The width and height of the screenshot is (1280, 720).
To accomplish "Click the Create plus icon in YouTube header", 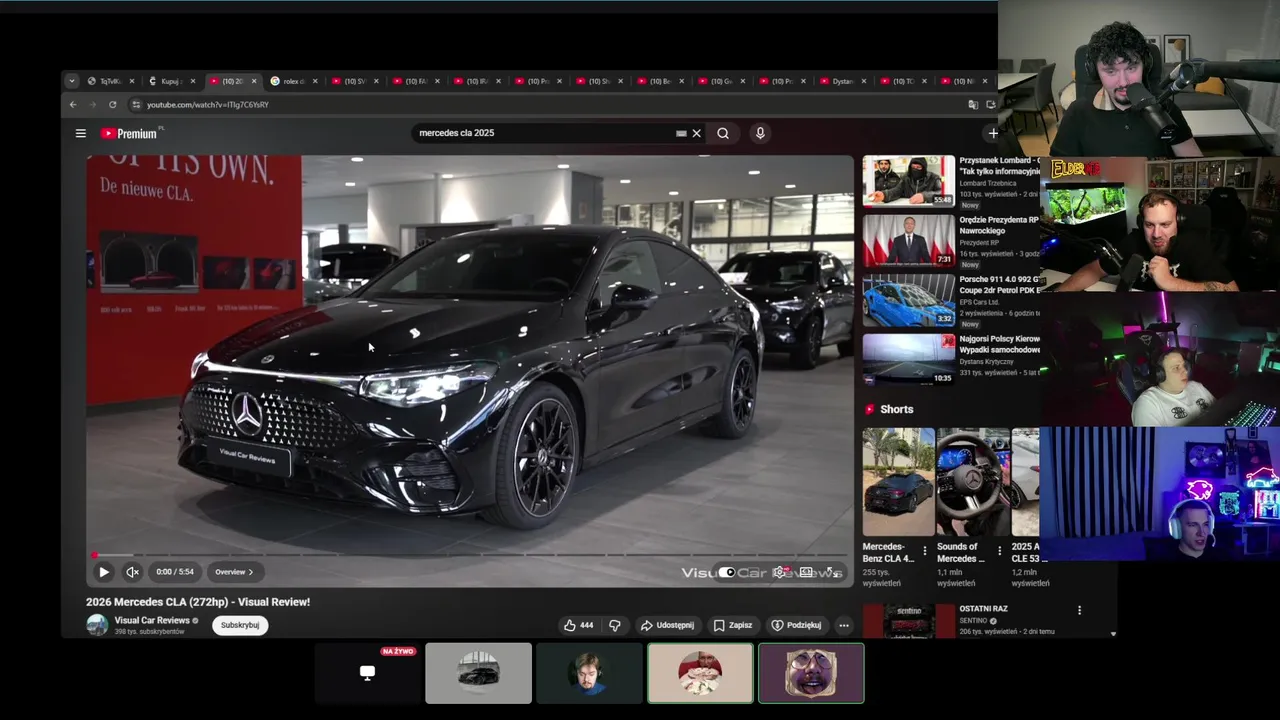I will point(992,133).
